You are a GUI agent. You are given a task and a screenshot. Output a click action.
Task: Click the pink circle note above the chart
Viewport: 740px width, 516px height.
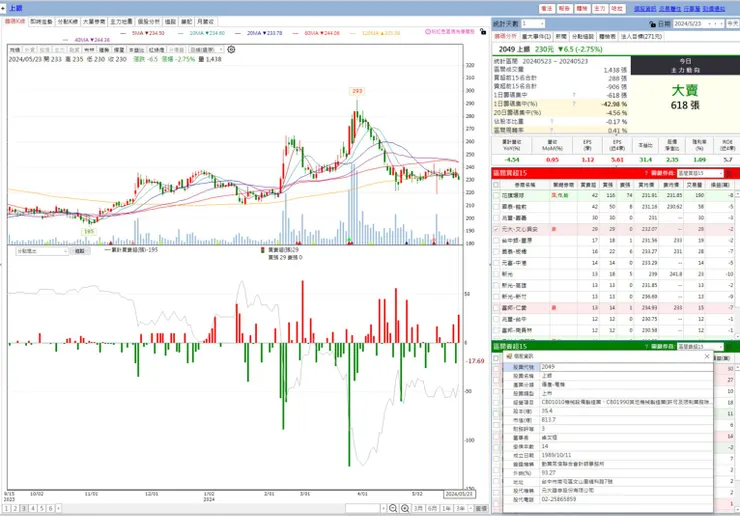point(449,32)
